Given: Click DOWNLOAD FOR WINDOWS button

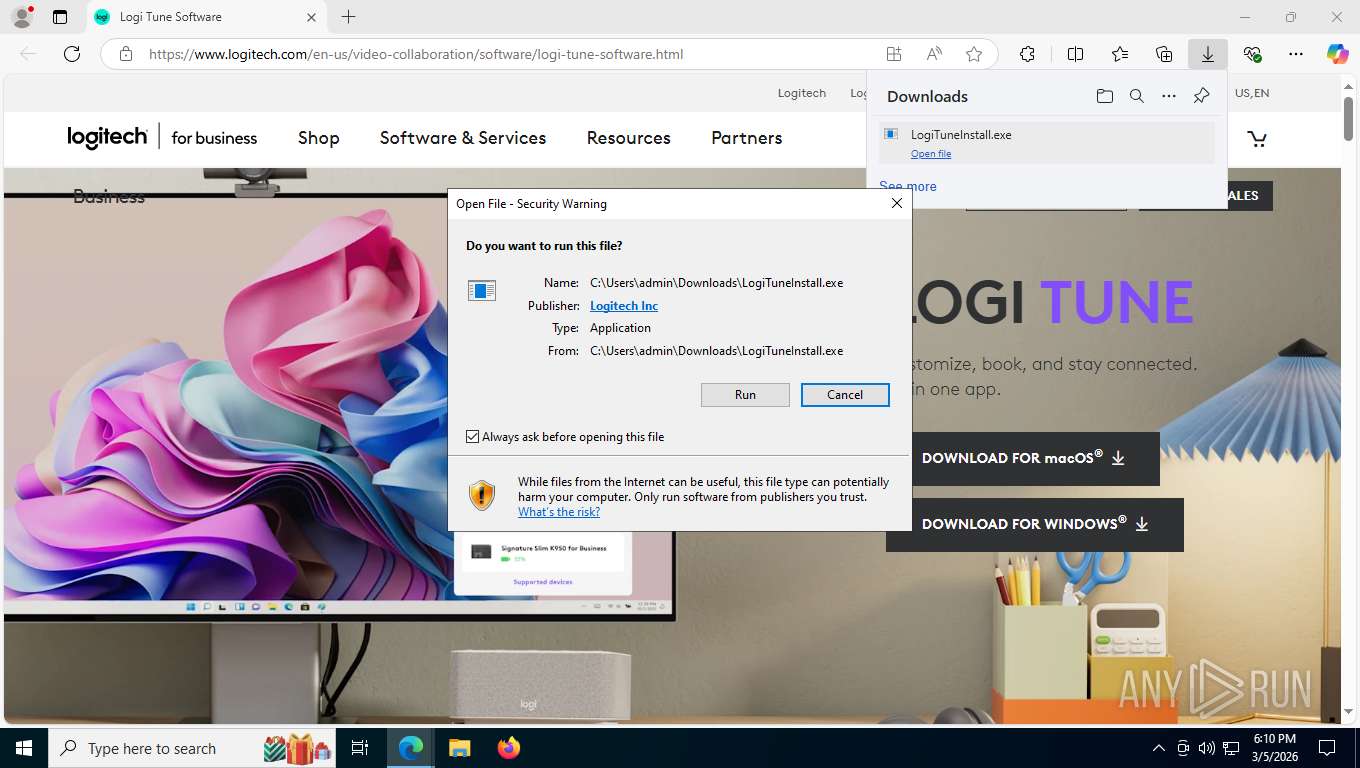Looking at the screenshot, I should pyautogui.click(x=1035, y=525).
